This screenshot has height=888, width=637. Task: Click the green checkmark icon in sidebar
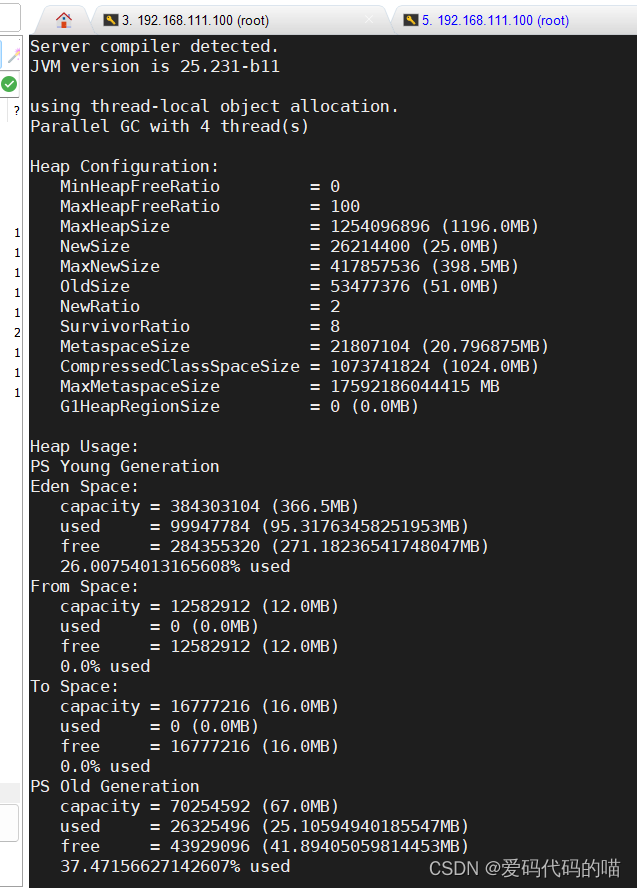pyautogui.click(x=7, y=83)
